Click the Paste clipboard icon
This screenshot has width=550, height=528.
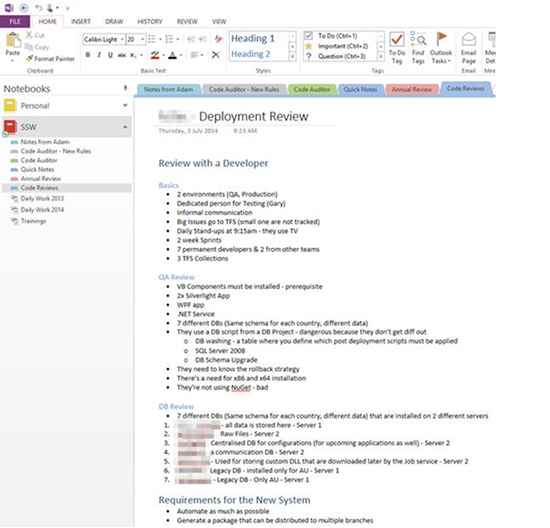13,40
